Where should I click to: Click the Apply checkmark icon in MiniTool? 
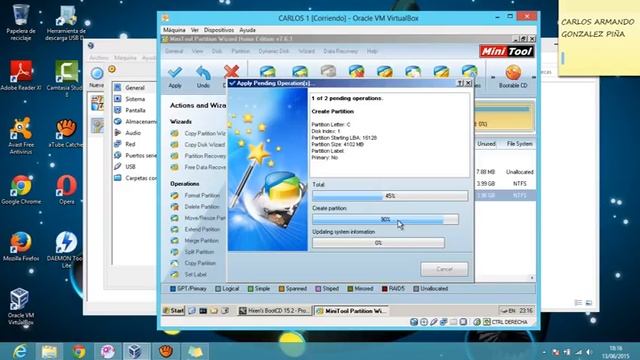pos(175,73)
